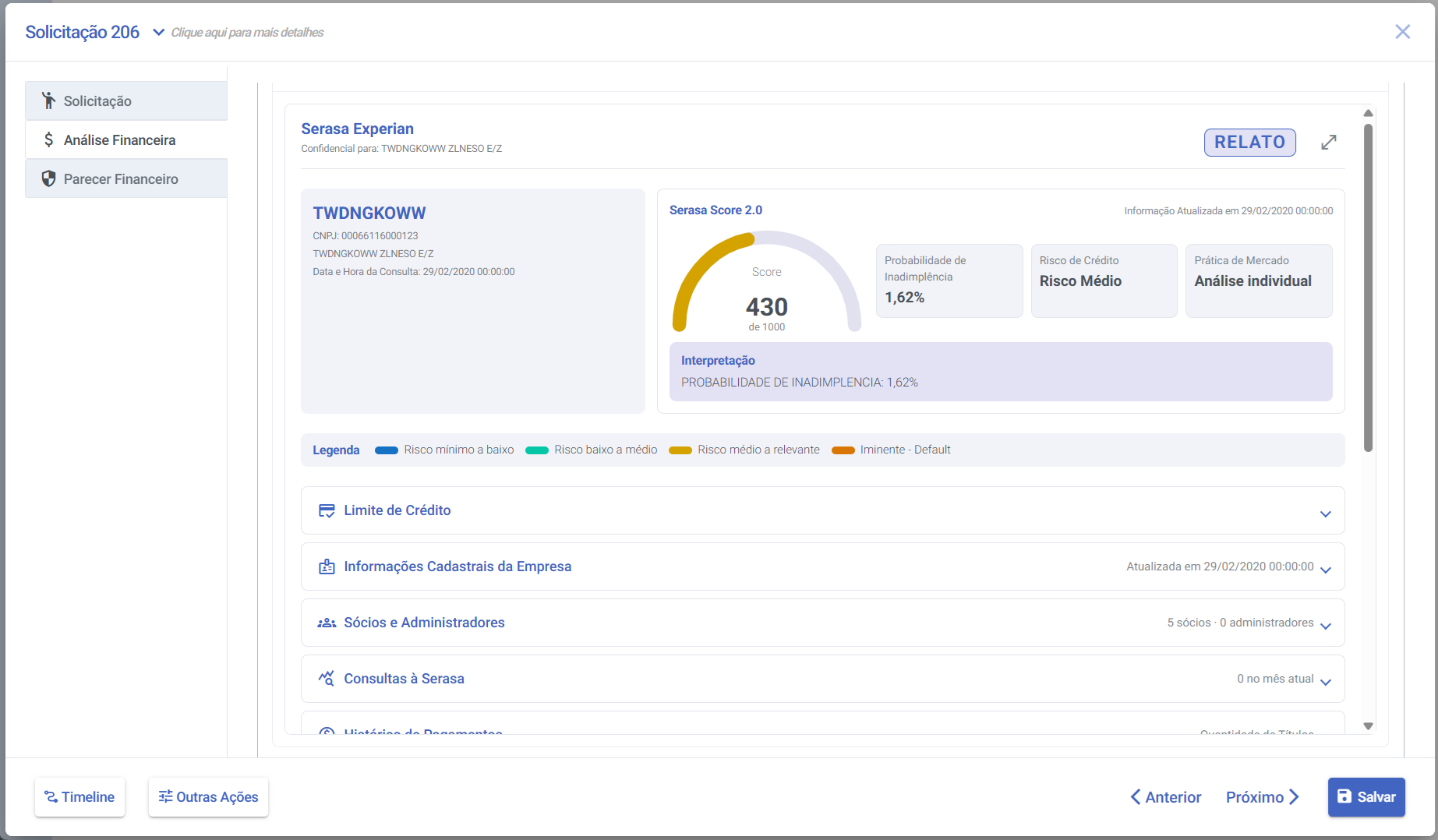This screenshot has width=1438, height=840.
Task: Close the Solicitação dialog with the X
Action: pyautogui.click(x=1402, y=31)
